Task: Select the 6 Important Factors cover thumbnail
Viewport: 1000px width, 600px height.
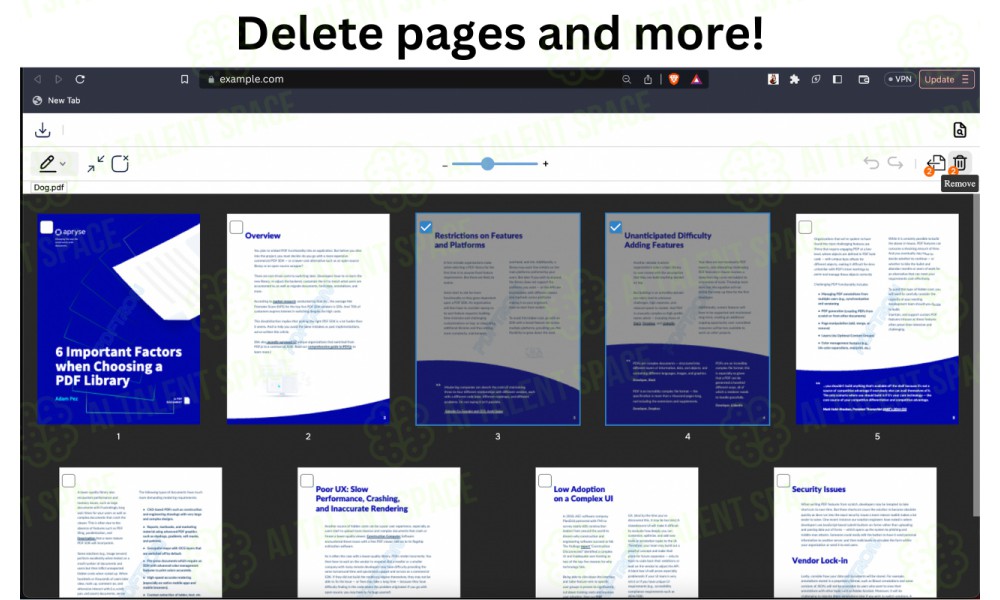Action: [x=119, y=319]
